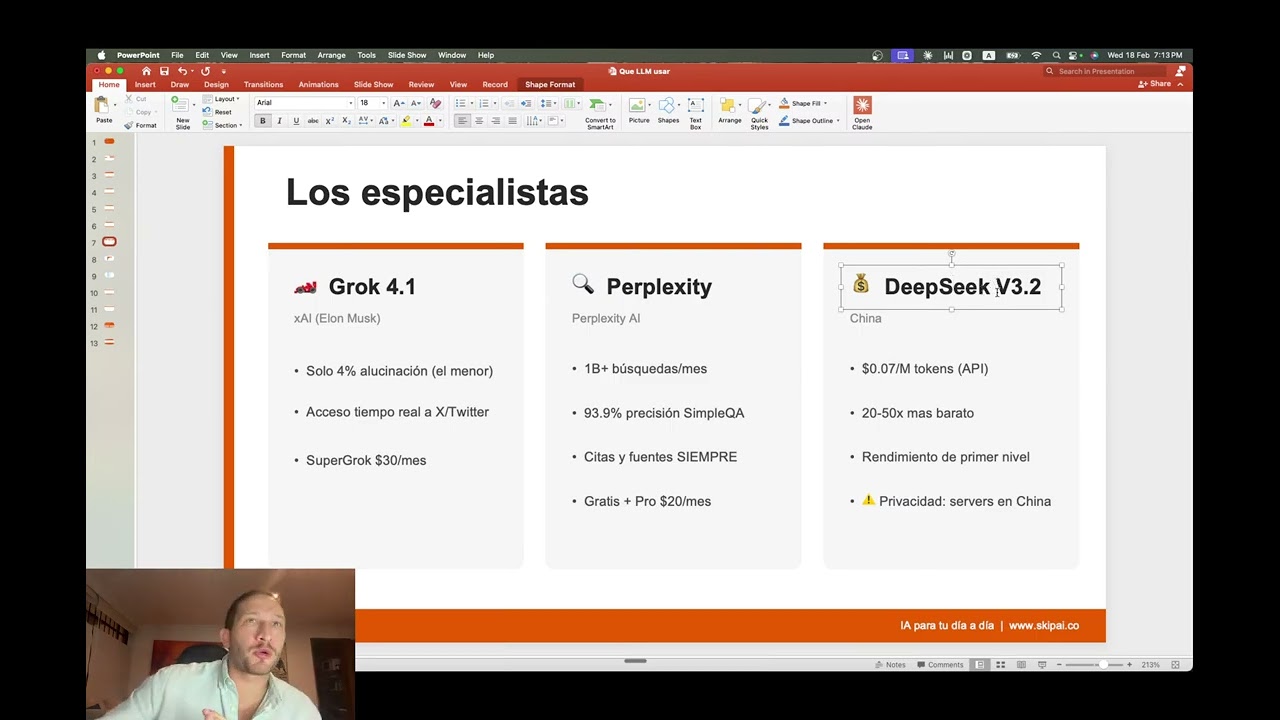The height and width of the screenshot is (720, 1280).
Task: Toggle Bold formatting
Action: [263, 121]
